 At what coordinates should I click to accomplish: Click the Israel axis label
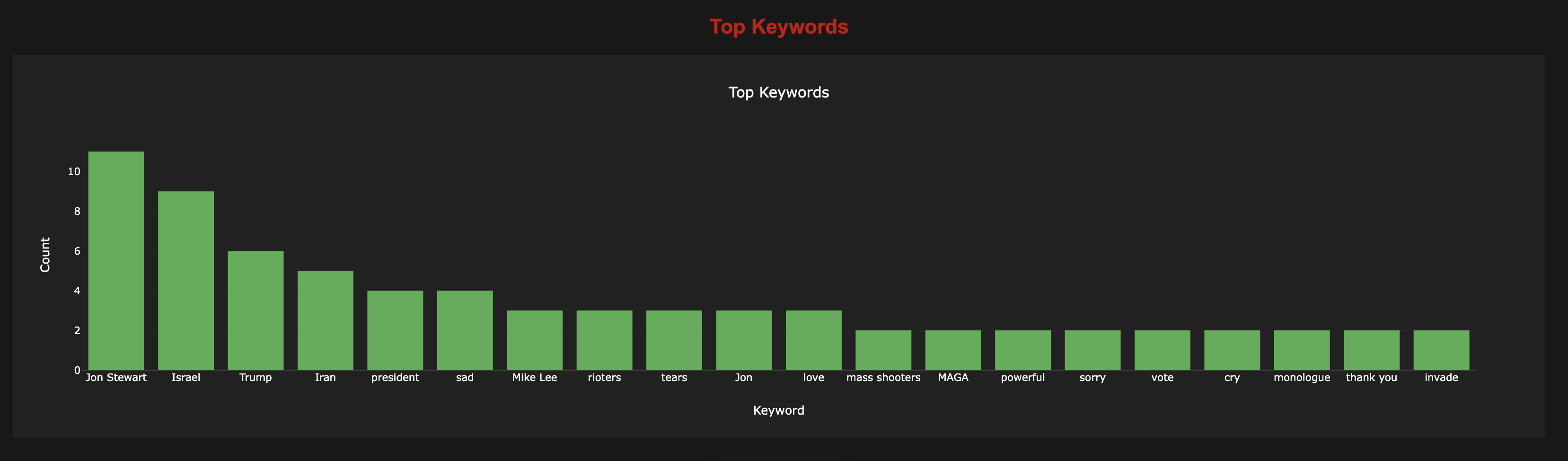coord(185,378)
